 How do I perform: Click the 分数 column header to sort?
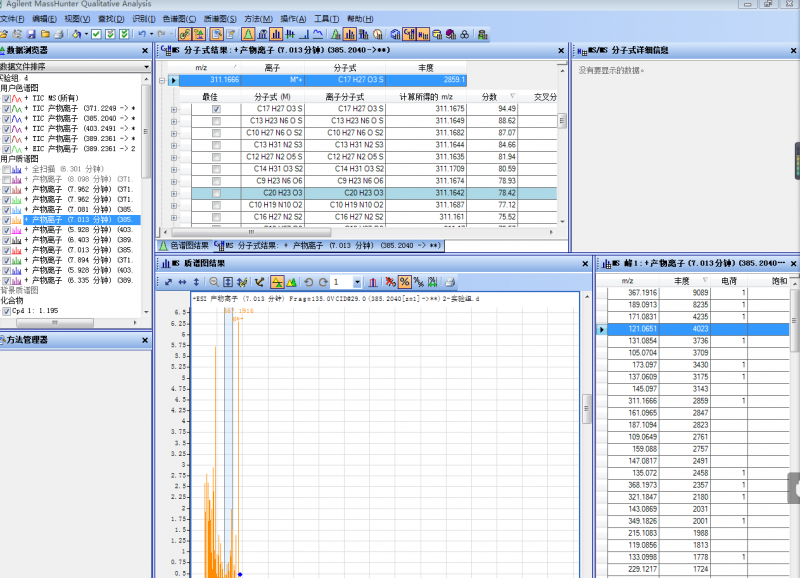click(x=490, y=96)
